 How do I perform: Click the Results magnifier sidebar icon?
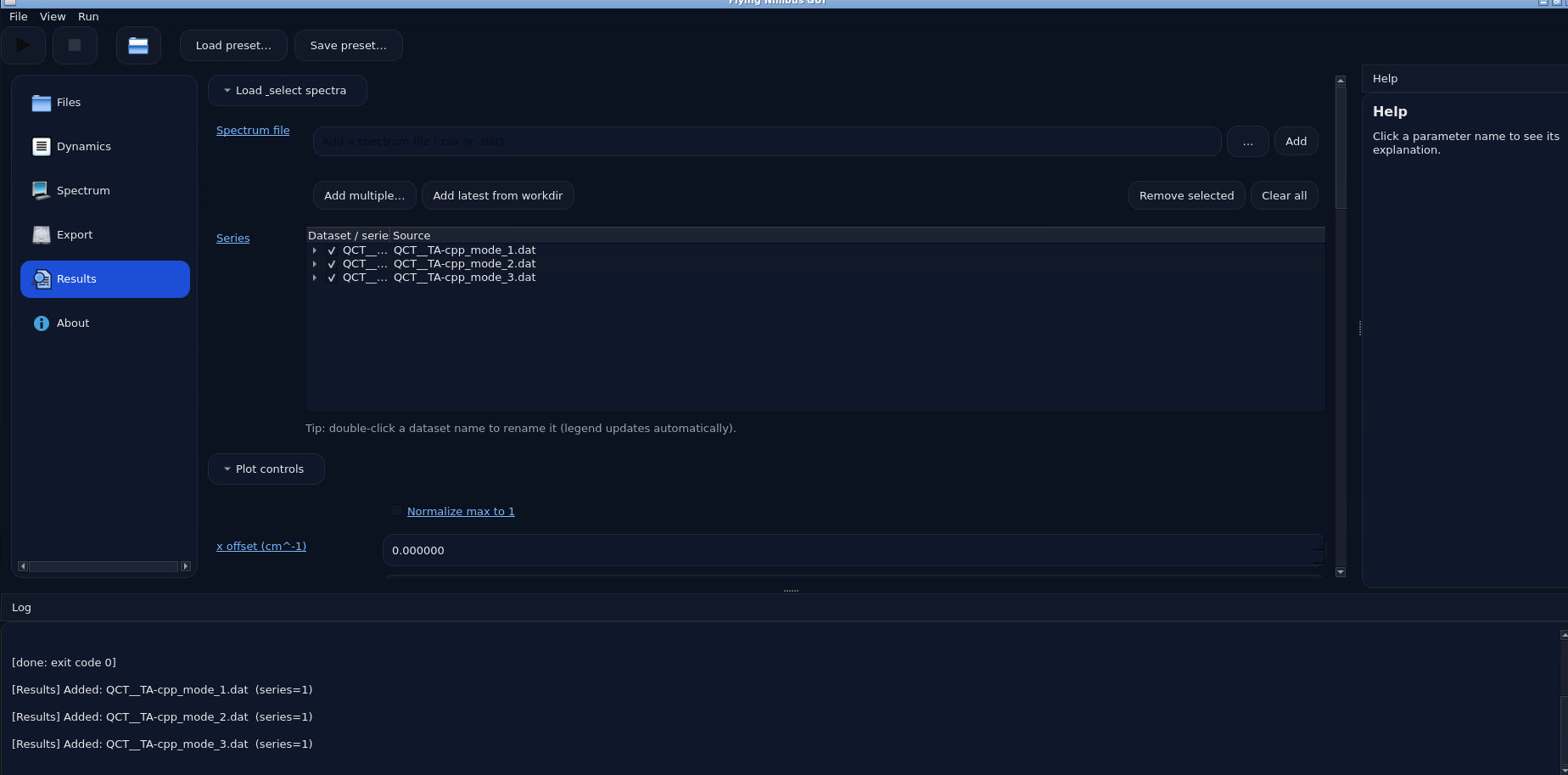[x=42, y=279]
